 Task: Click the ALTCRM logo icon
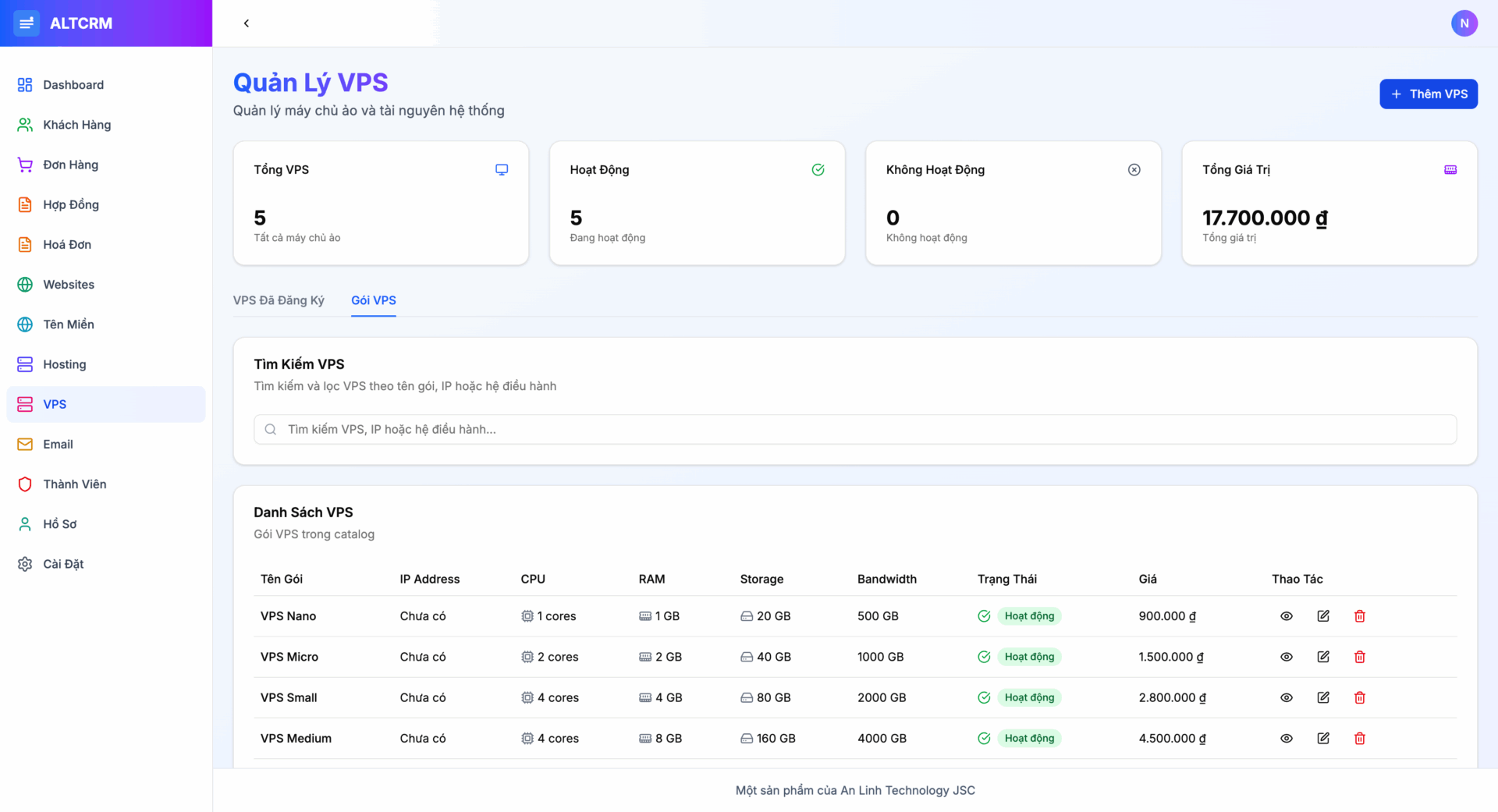(x=27, y=23)
